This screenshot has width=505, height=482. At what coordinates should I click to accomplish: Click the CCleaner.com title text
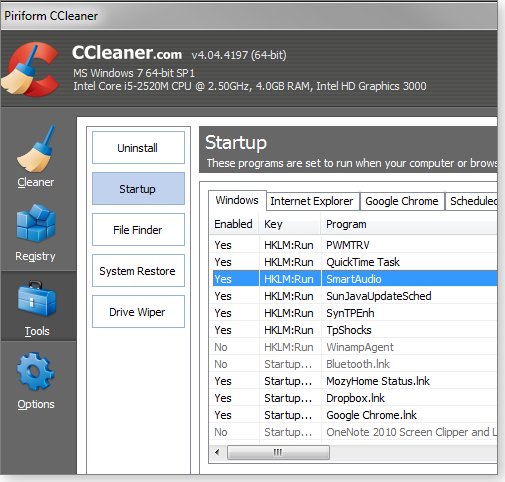pos(127,53)
